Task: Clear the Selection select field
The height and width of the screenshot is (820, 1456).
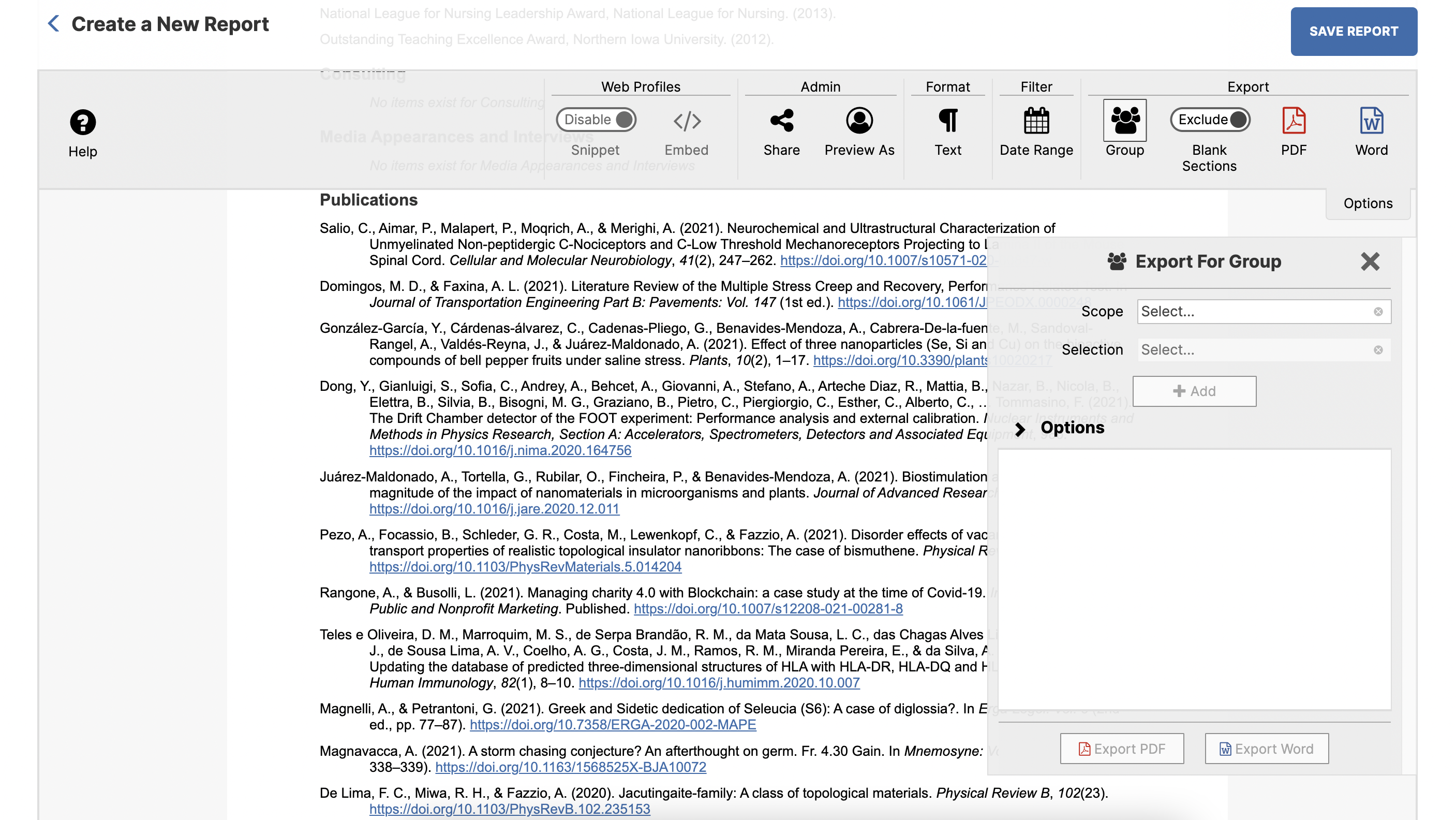Action: tap(1378, 350)
